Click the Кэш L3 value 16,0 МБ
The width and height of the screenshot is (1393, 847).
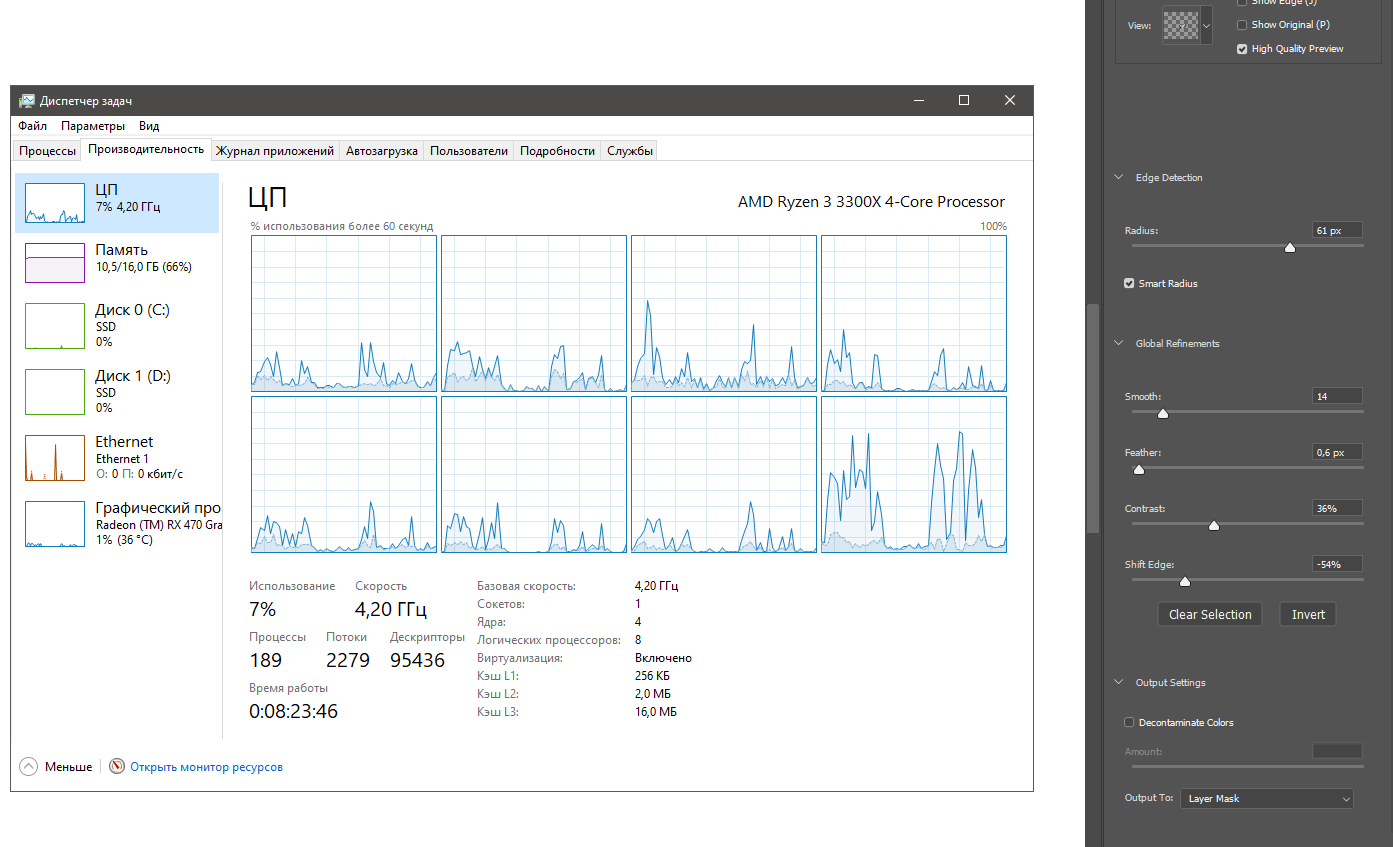(x=656, y=712)
